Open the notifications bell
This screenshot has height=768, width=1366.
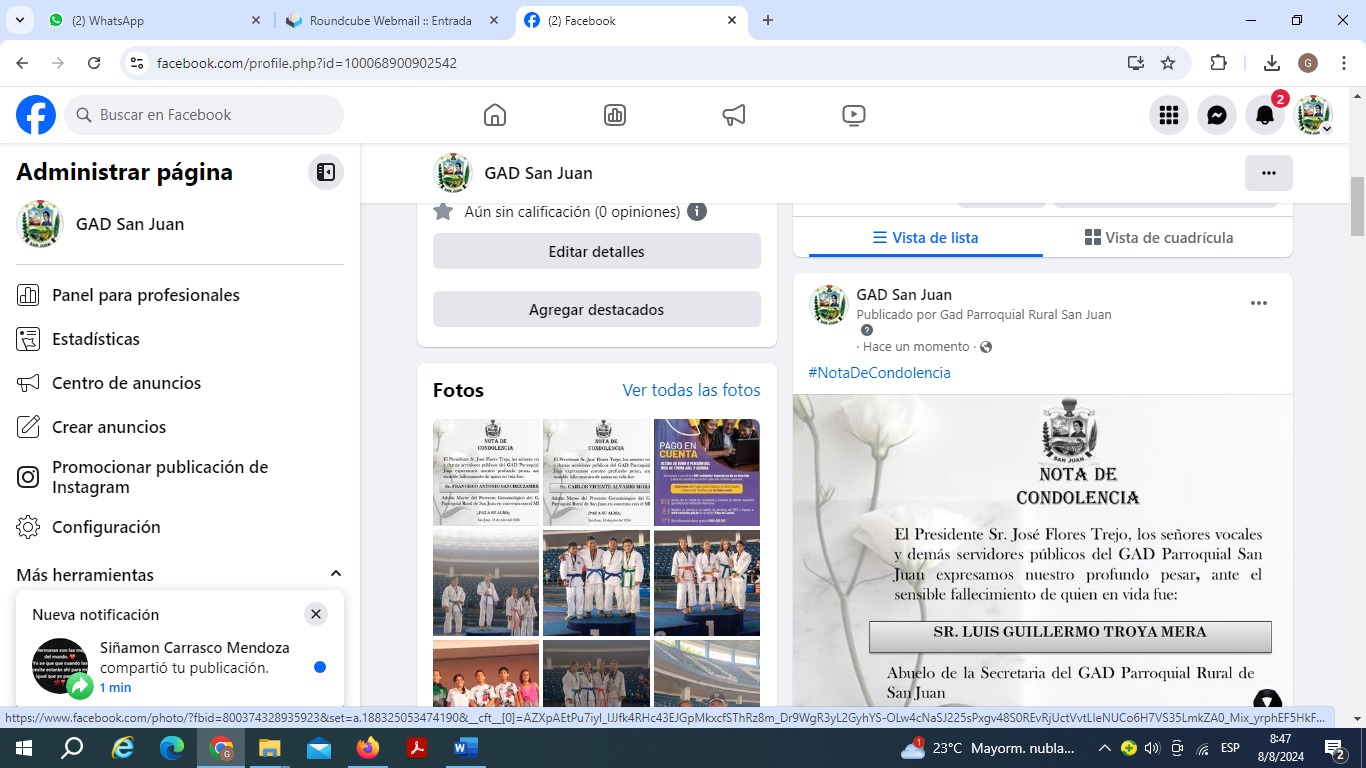coord(1265,115)
